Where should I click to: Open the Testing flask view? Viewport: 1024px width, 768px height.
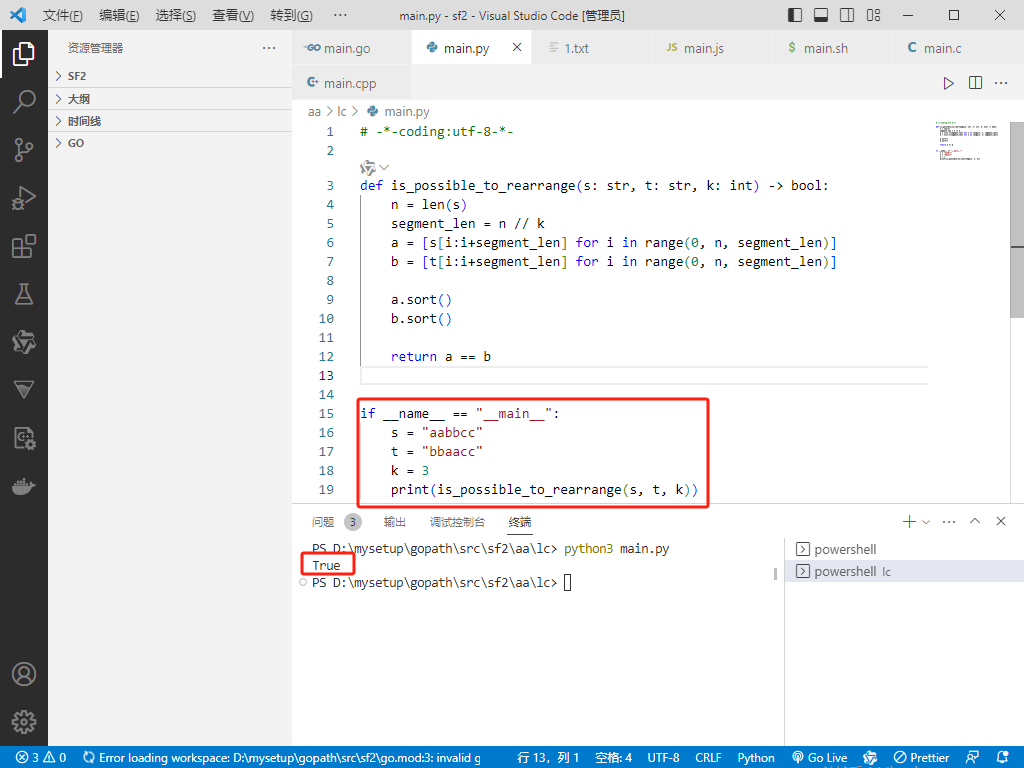pyautogui.click(x=24, y=294)
